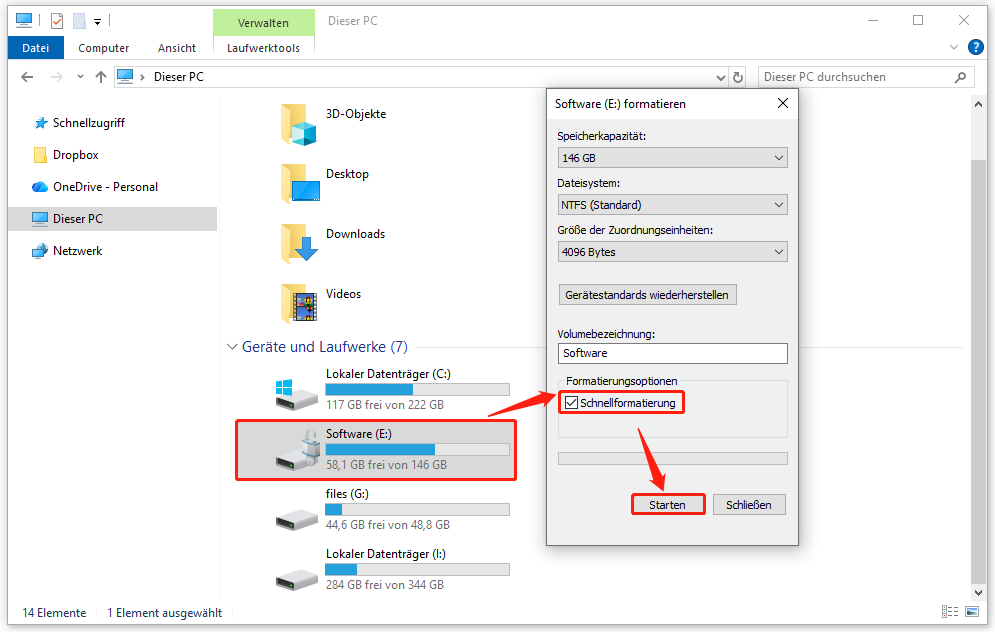
Task: Switch to large thumbnails view in status bar
Action: (971, 611)
